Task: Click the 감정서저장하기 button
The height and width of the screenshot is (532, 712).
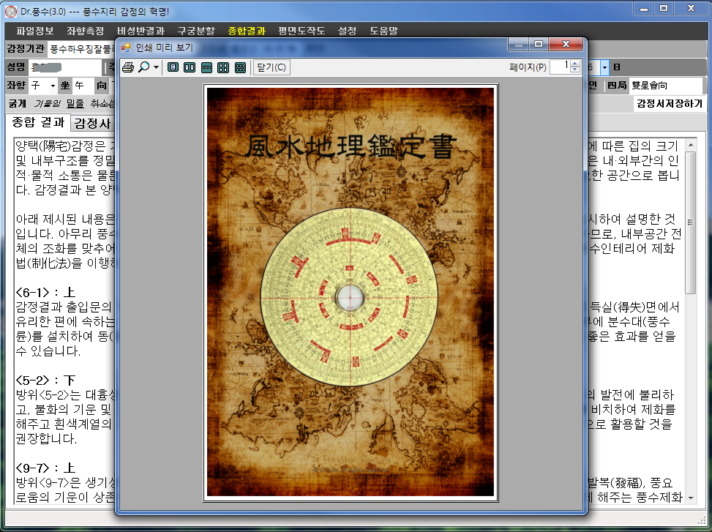Action: (669, 103)
